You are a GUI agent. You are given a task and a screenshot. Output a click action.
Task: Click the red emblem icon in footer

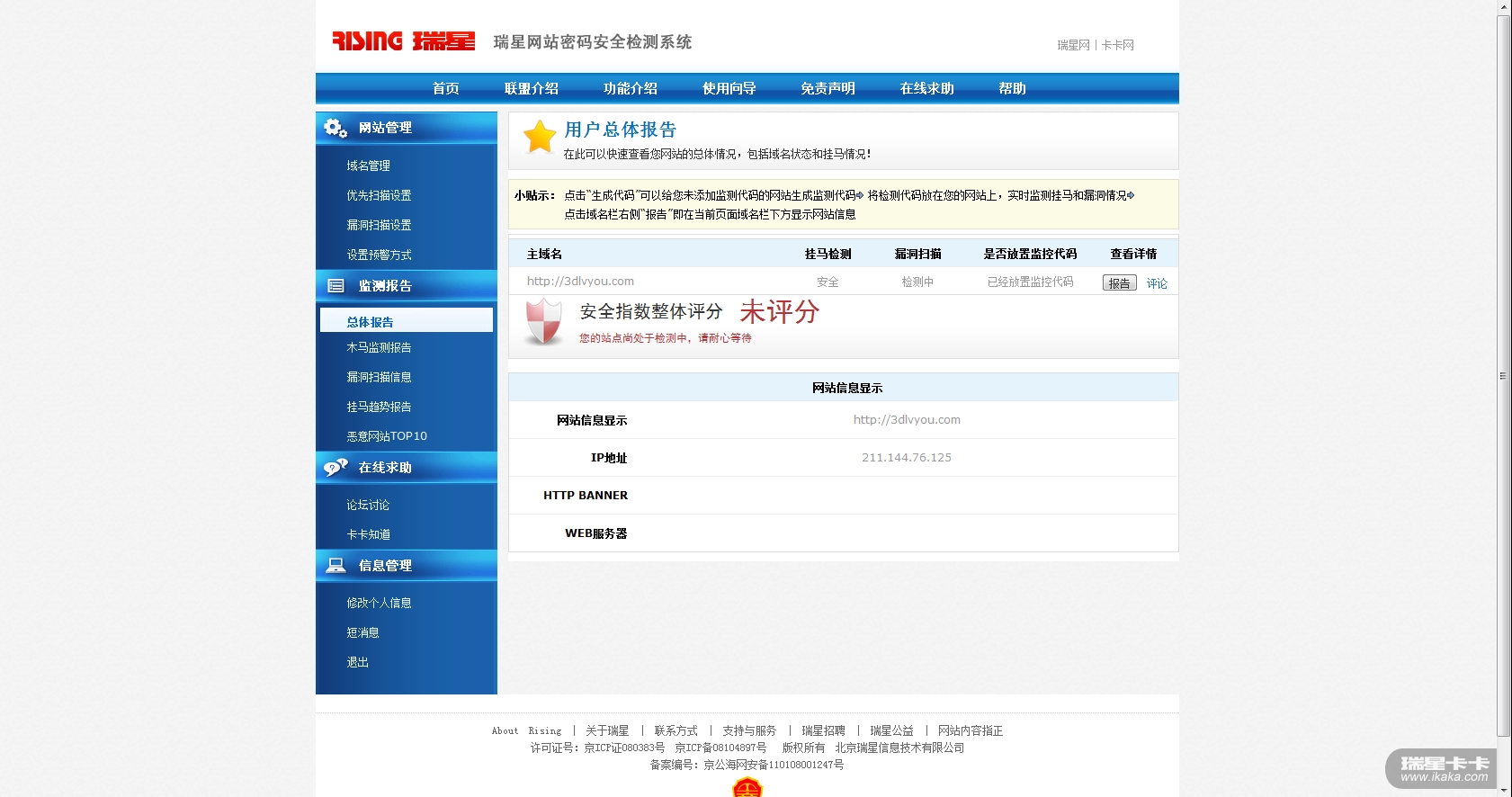pos(747,788)
